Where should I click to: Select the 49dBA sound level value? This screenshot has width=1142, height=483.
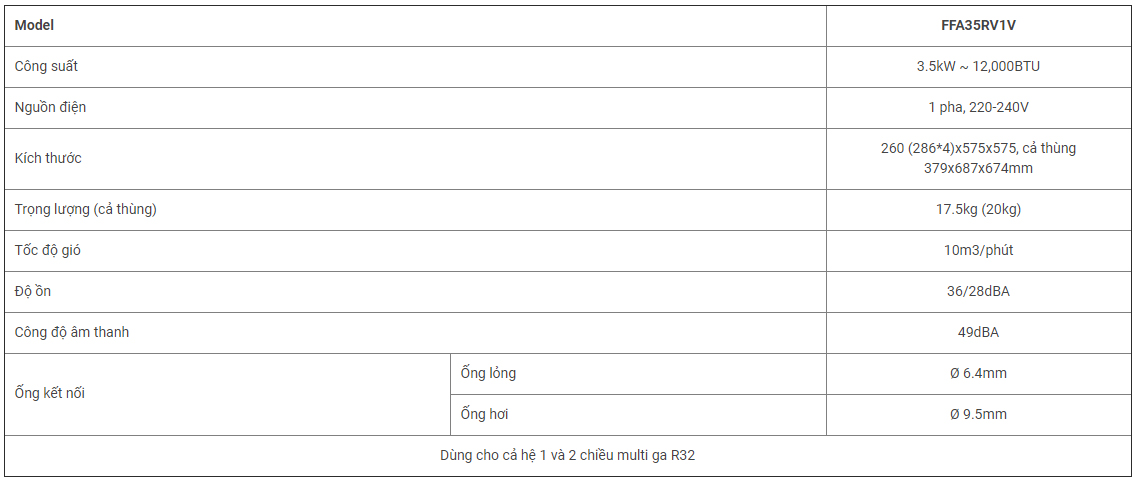(x=978, y=332)
